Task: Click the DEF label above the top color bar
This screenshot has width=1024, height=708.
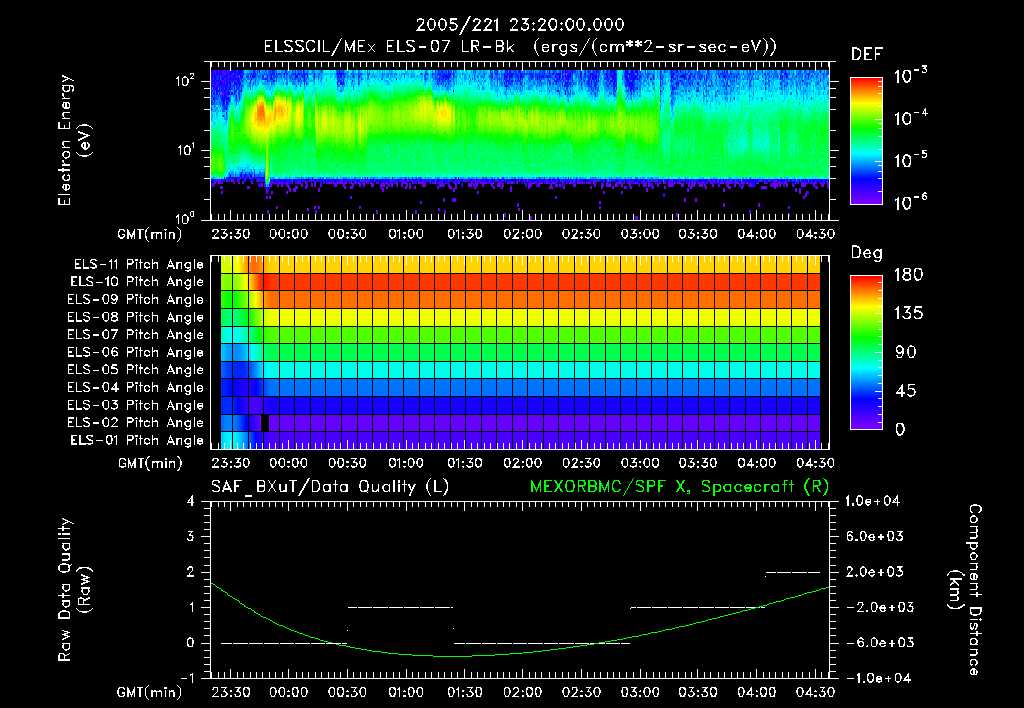Action: (x=867, y=55)
